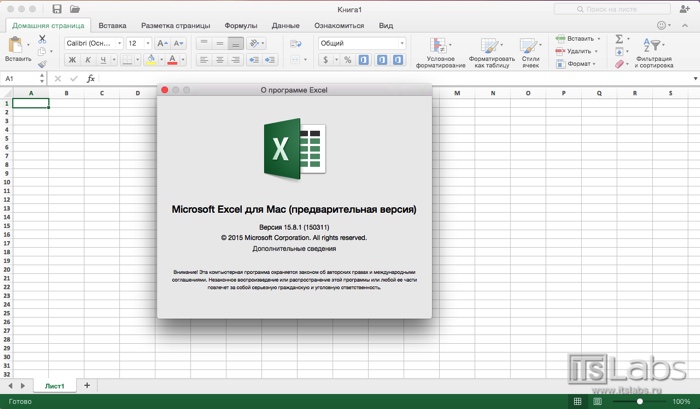Screen dimensions: 700x409
Task: Open the font size 12 dropdown
Action: [x=148, y=43]
